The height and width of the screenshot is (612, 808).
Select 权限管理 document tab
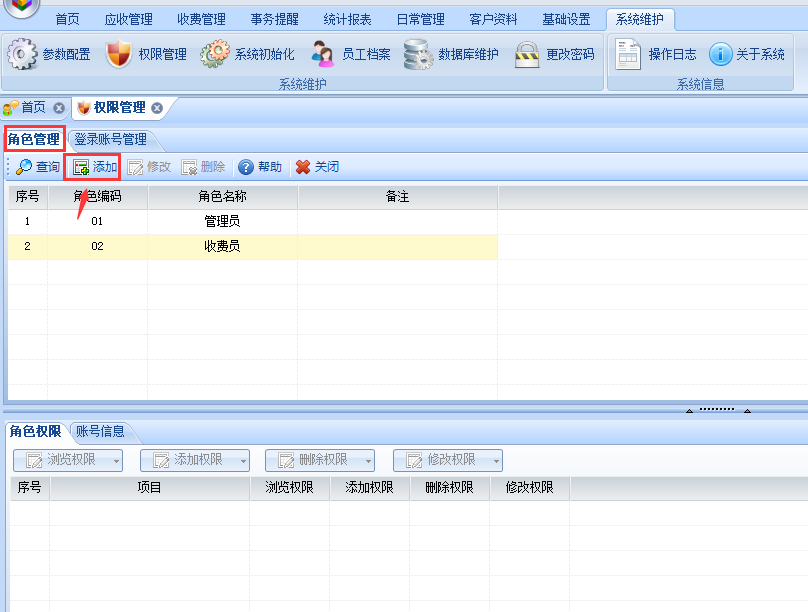point(120,107)
